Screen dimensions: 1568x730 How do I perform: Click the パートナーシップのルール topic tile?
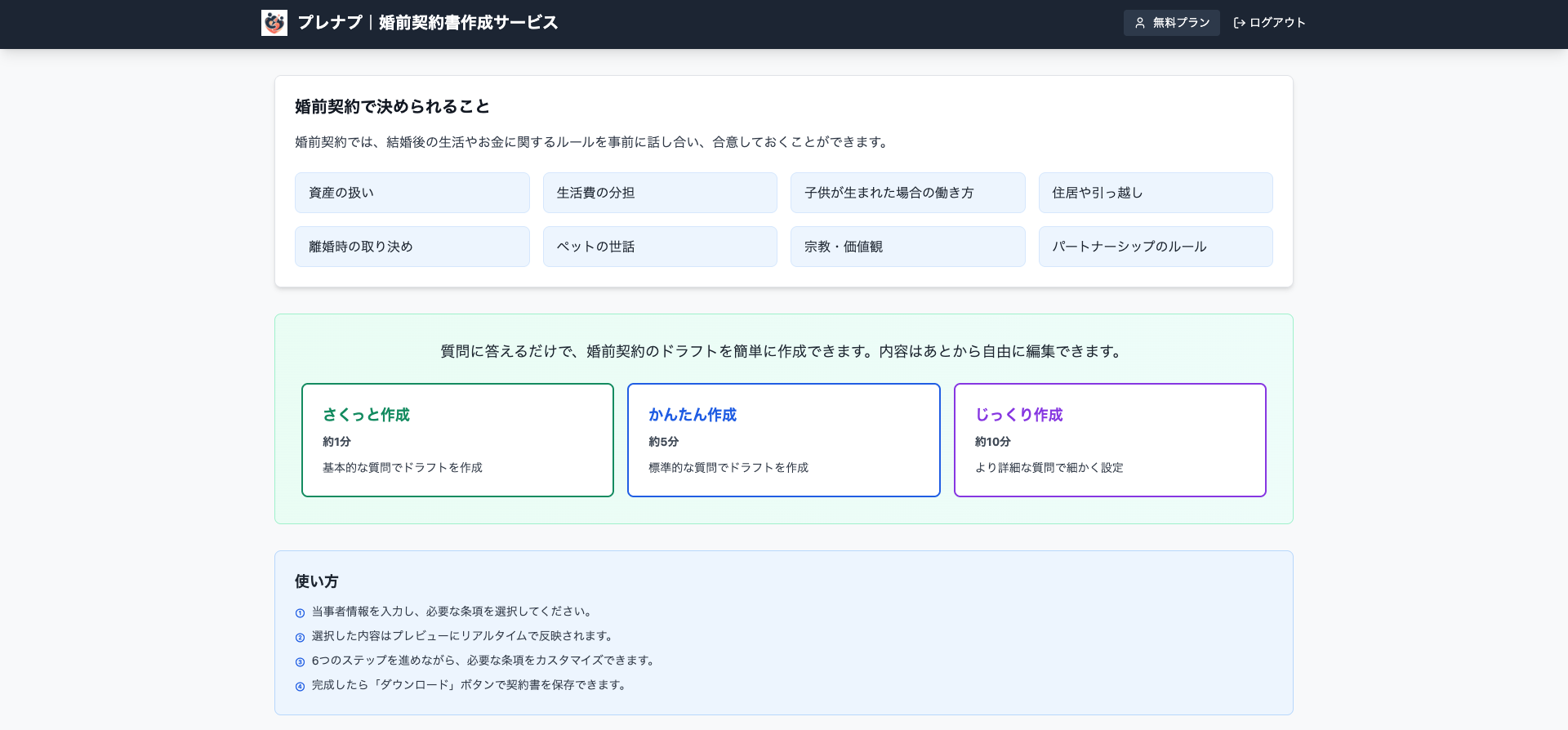[1156, 247]
